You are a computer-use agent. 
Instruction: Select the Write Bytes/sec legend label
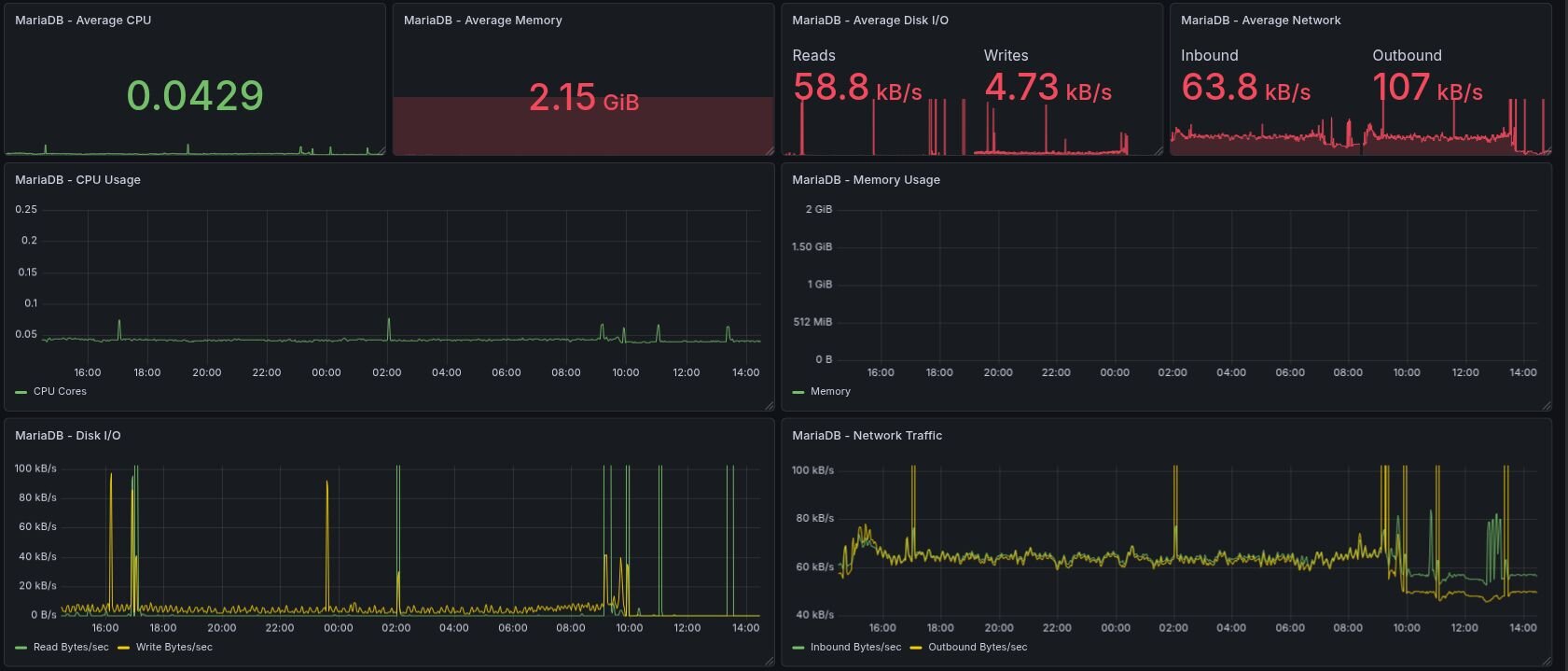click(x=173, y=647)
